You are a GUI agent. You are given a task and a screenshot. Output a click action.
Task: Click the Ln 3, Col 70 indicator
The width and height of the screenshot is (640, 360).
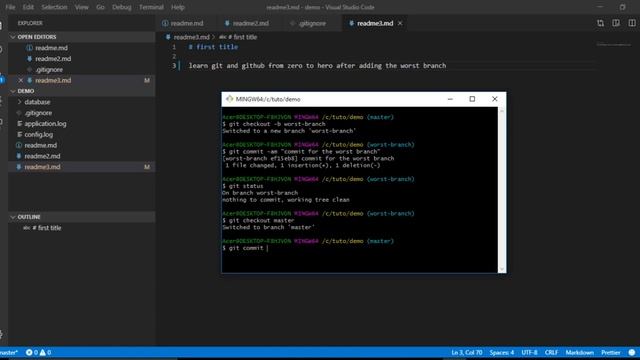(467, 353)
